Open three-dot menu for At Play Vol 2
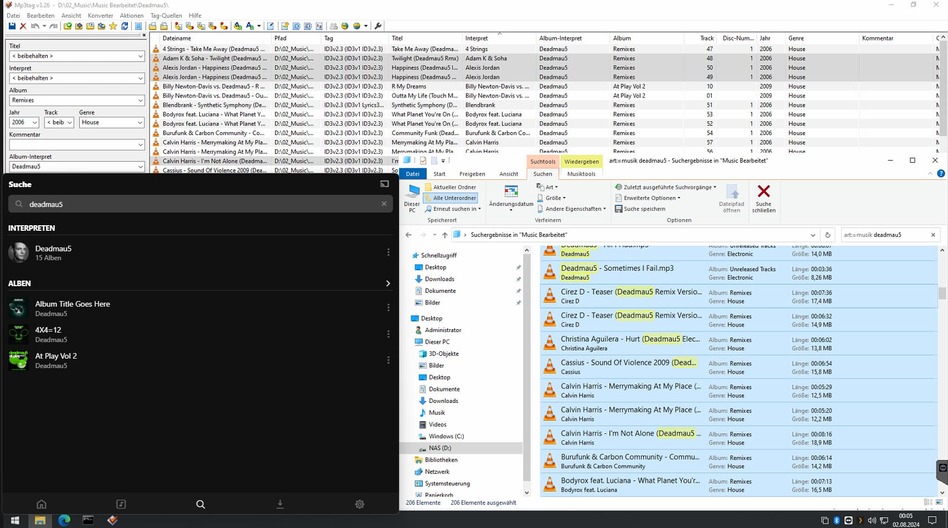948x528 pixels. click(x=388, y=361)
